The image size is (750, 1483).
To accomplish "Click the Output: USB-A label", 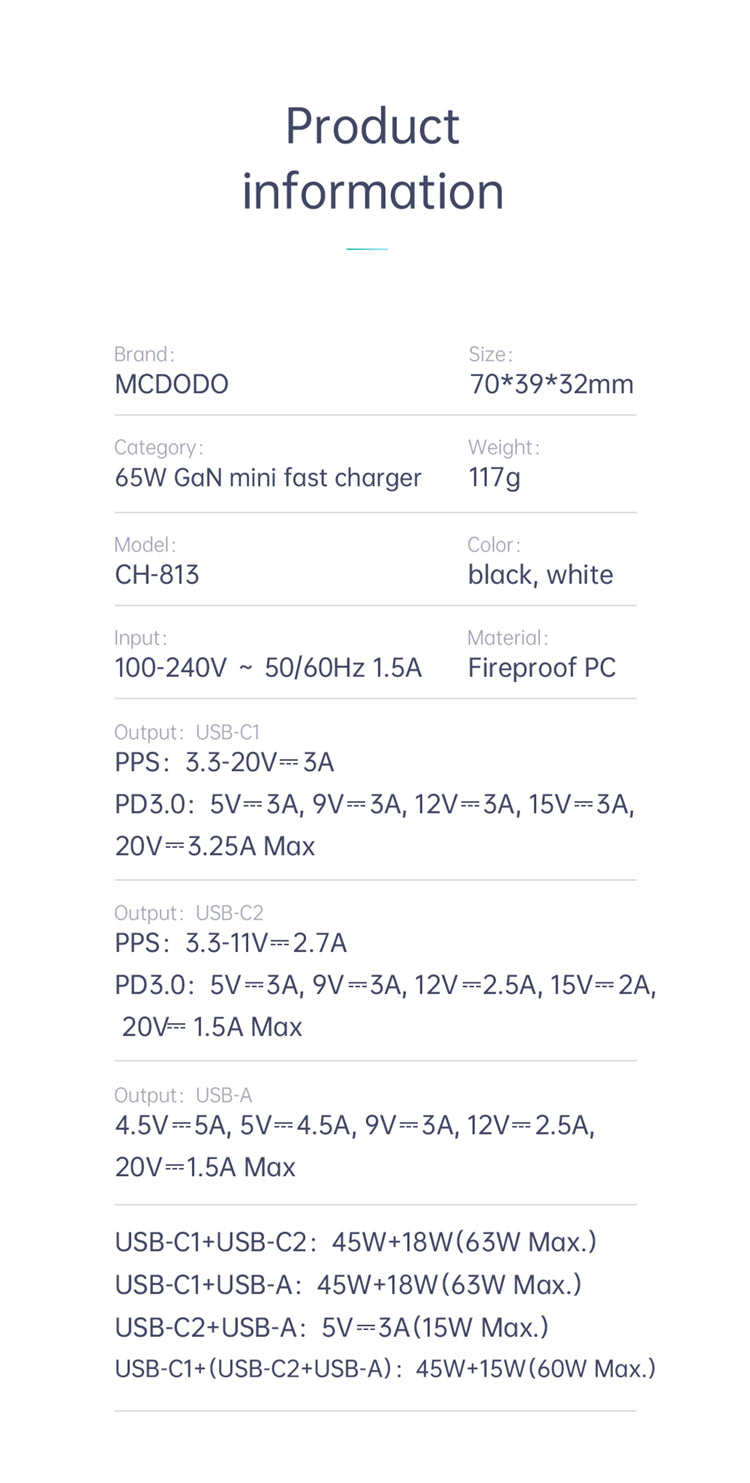I will [183, 1096].
